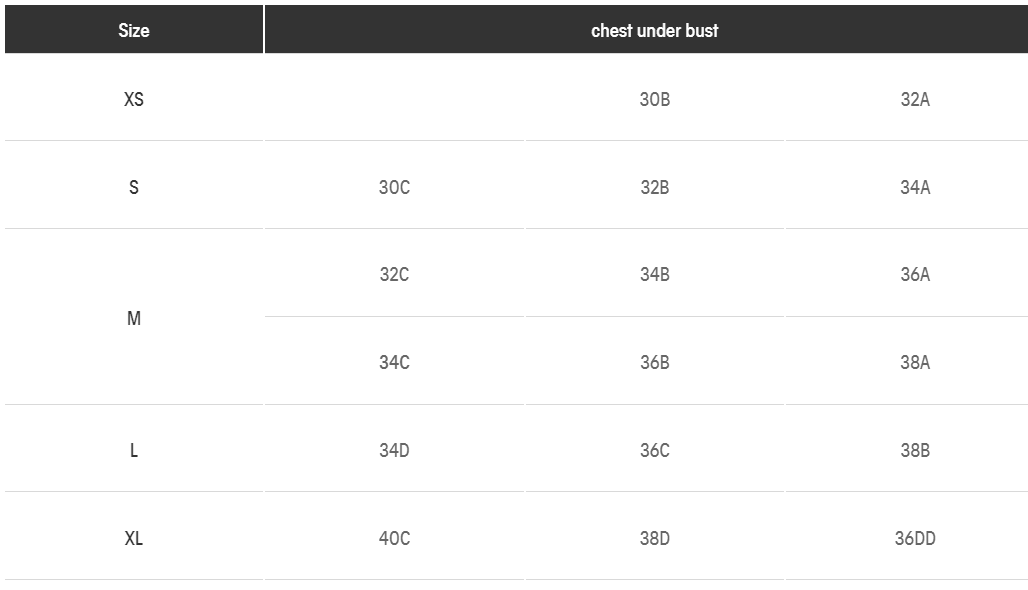This screenshot has height=590, width=1028.
Task: Click the XL size row label
Action: [134, 538]
